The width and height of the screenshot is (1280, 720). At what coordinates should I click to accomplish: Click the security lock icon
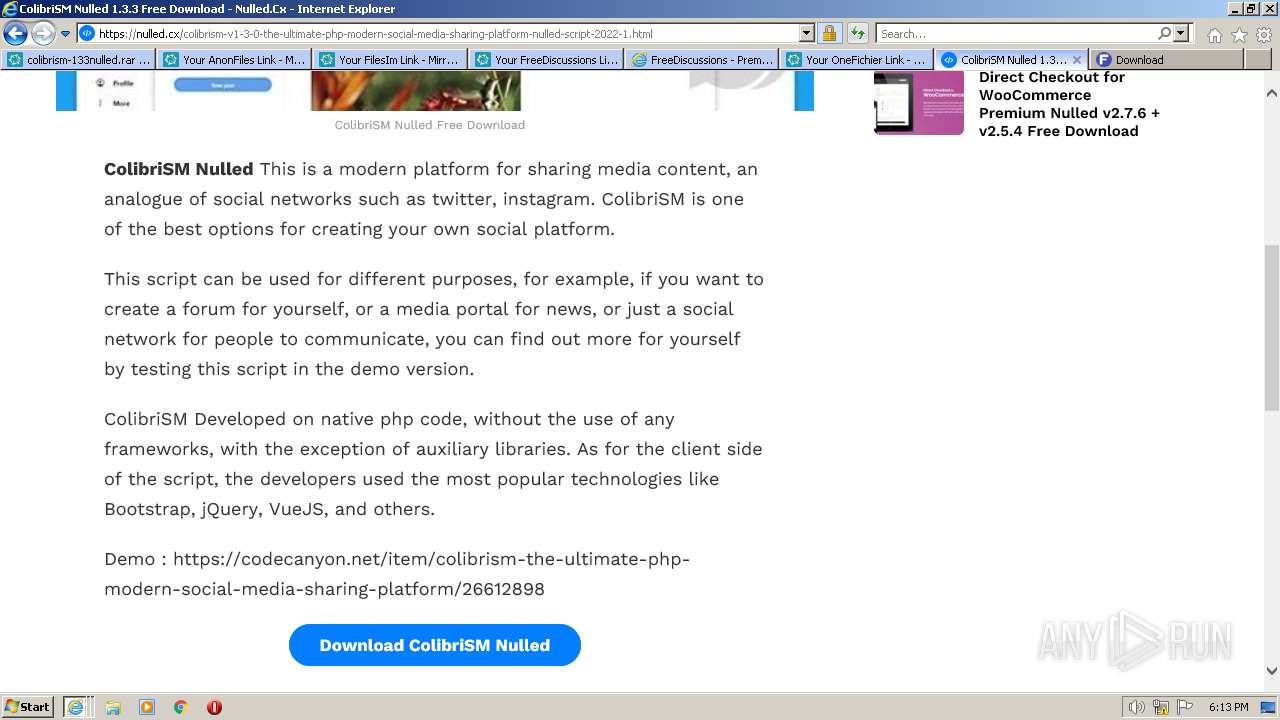pos(829,33)
